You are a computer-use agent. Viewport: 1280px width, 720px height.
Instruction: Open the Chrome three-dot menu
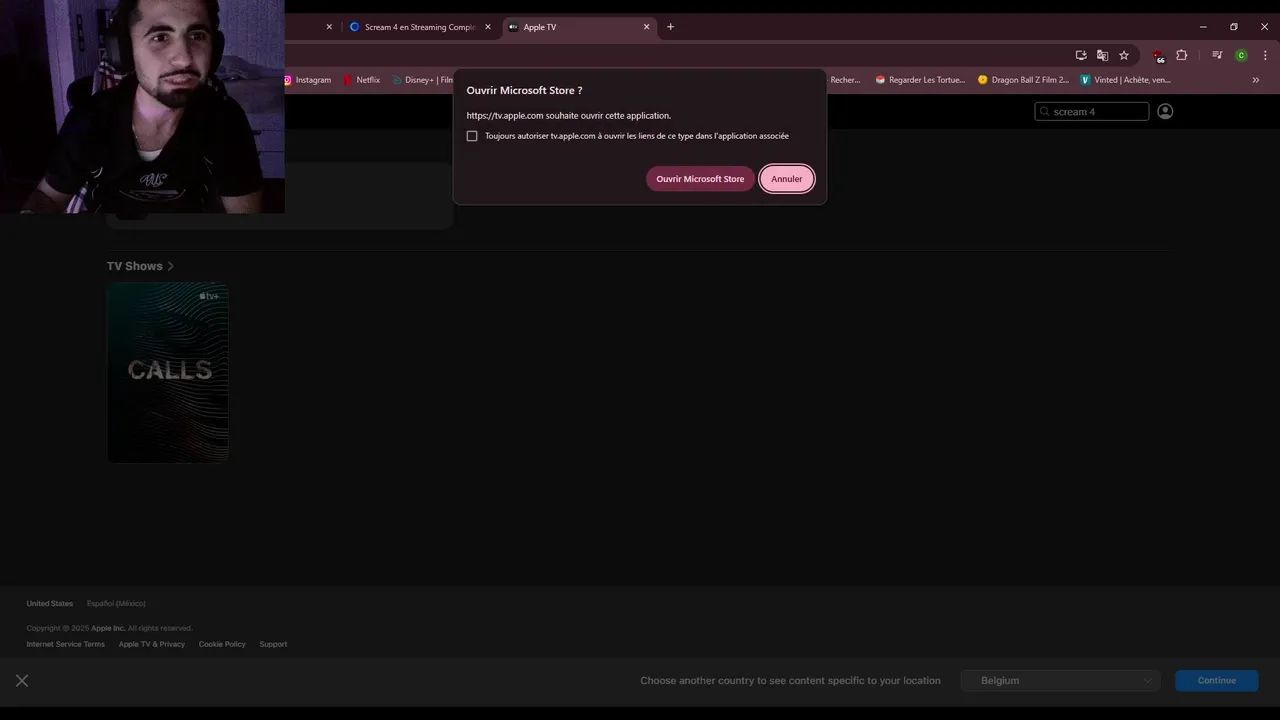1265,55
